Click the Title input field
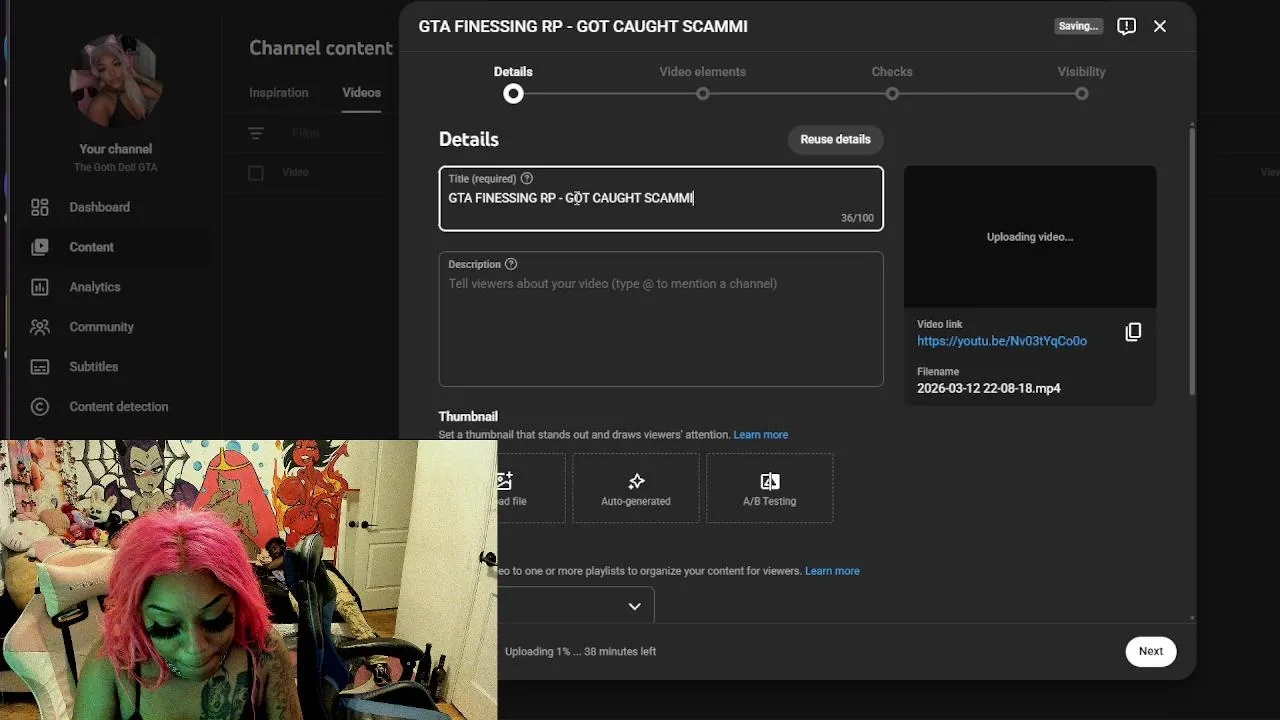This screenshot has width=1280, height=720. [x=661, y=199]
